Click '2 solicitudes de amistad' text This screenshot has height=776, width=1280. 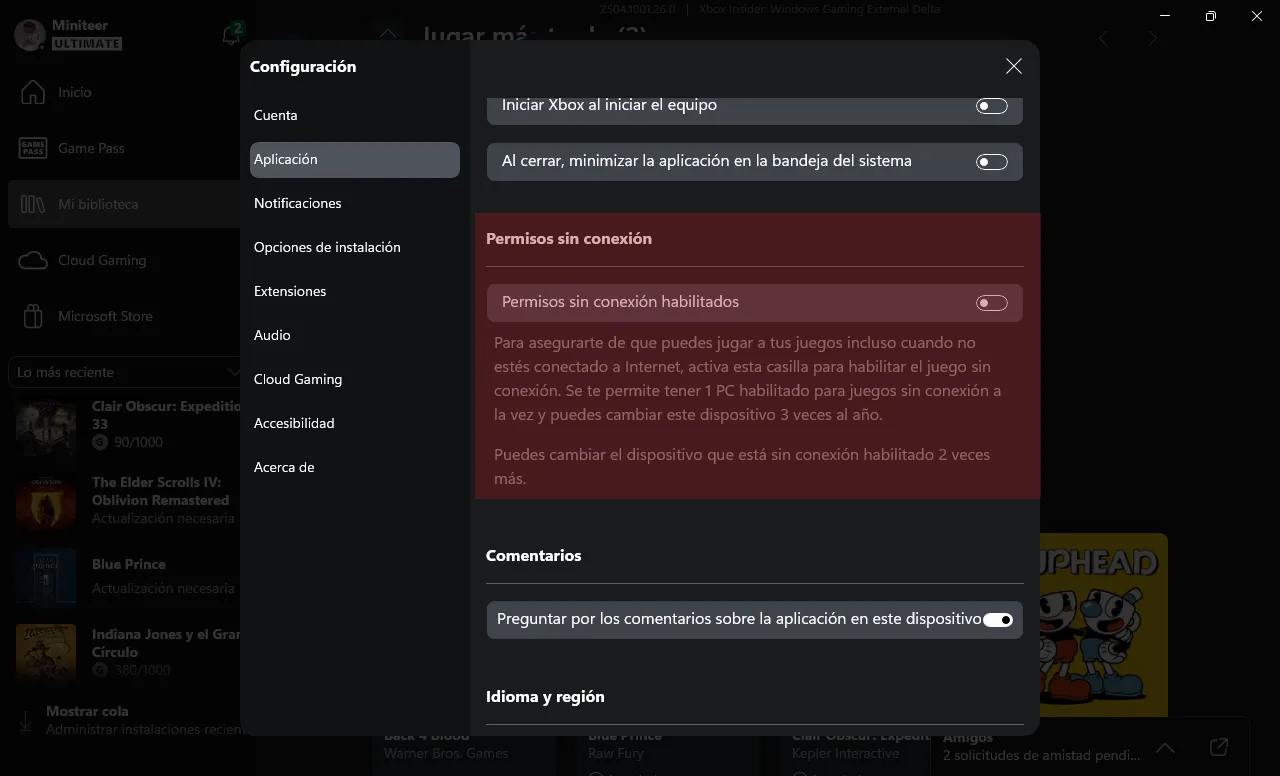(1040, 755)
